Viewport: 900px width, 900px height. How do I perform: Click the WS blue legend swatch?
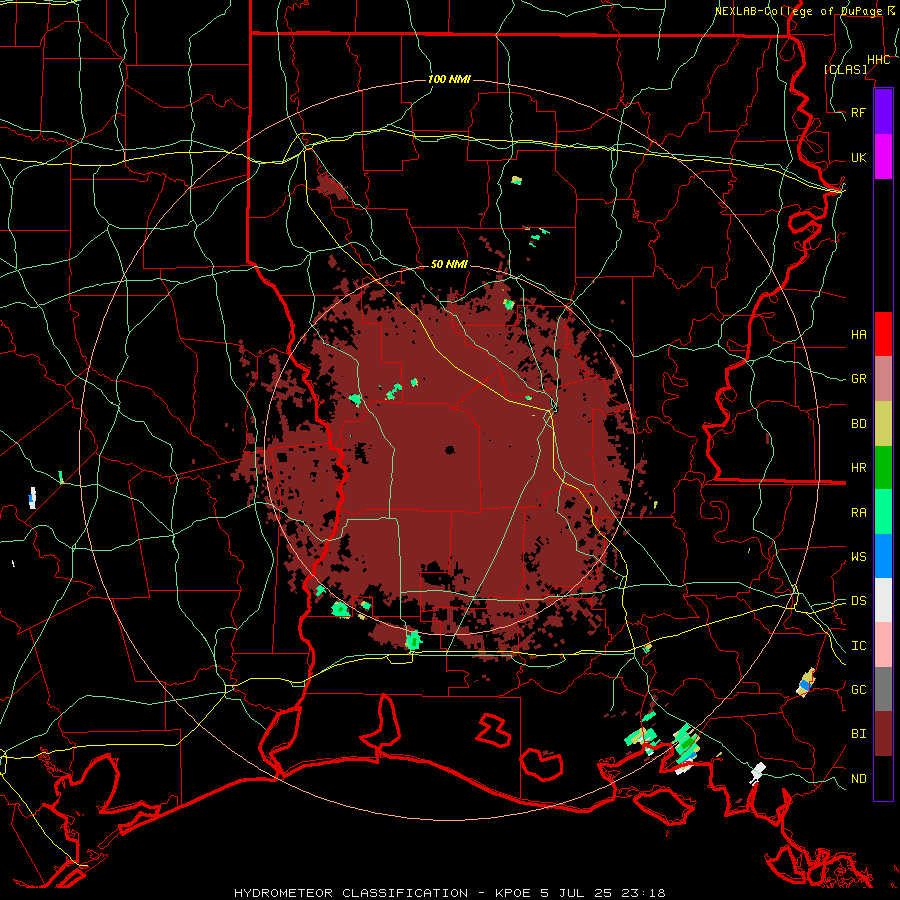click(x=883, y=556)
